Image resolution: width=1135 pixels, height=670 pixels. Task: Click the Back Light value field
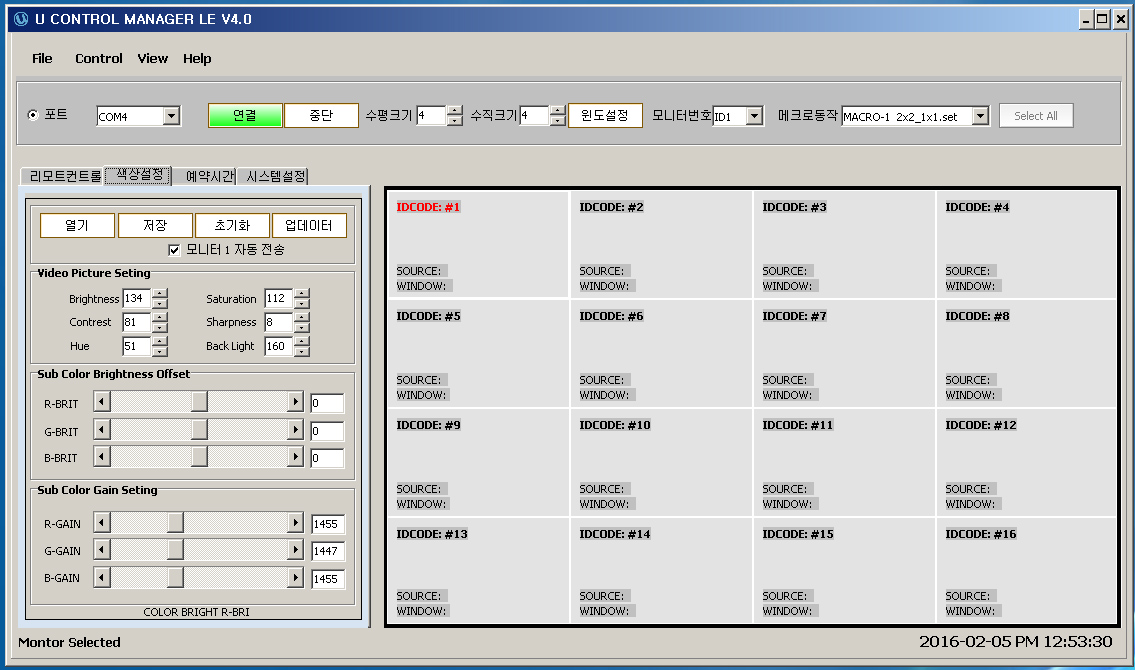coord(279,346)
